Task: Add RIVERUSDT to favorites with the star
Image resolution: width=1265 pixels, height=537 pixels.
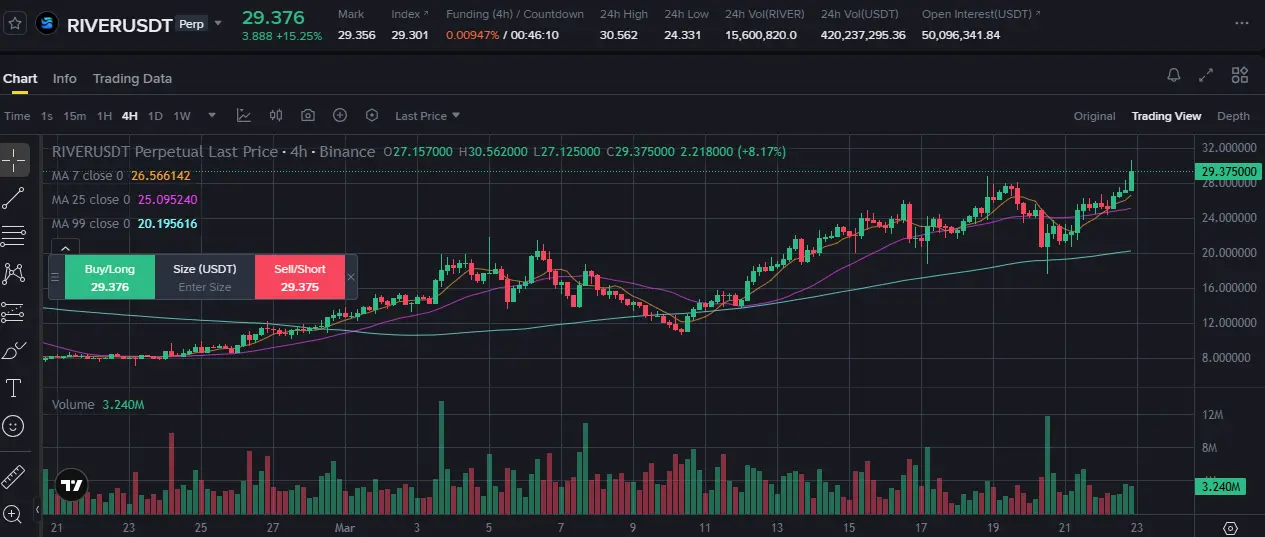Action: pyautogui.click(x=15, y=22)
